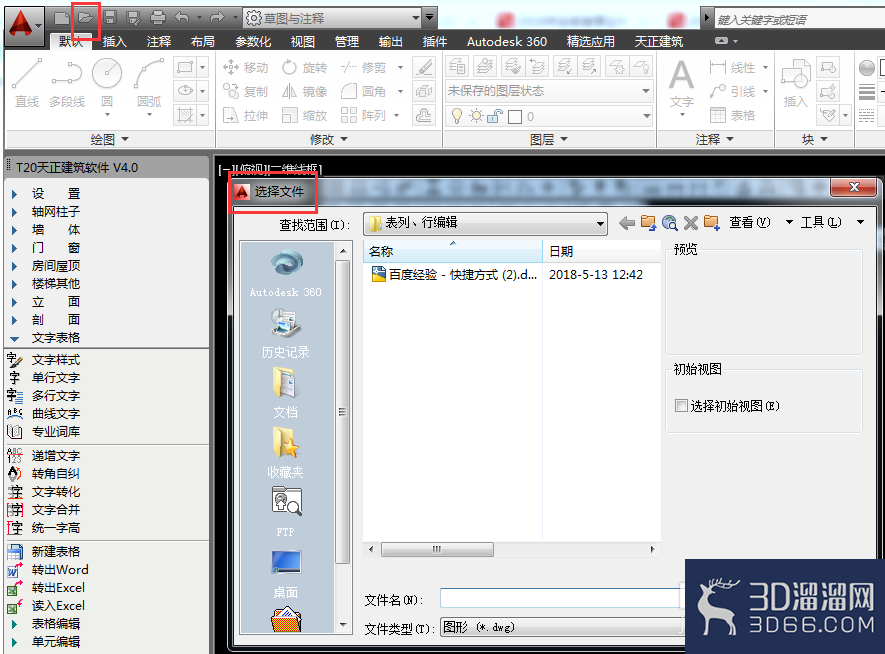Click the Print/plot icon
Viewport: 885px width, 654px height.
pyautogui.click(x=158, y=18)
